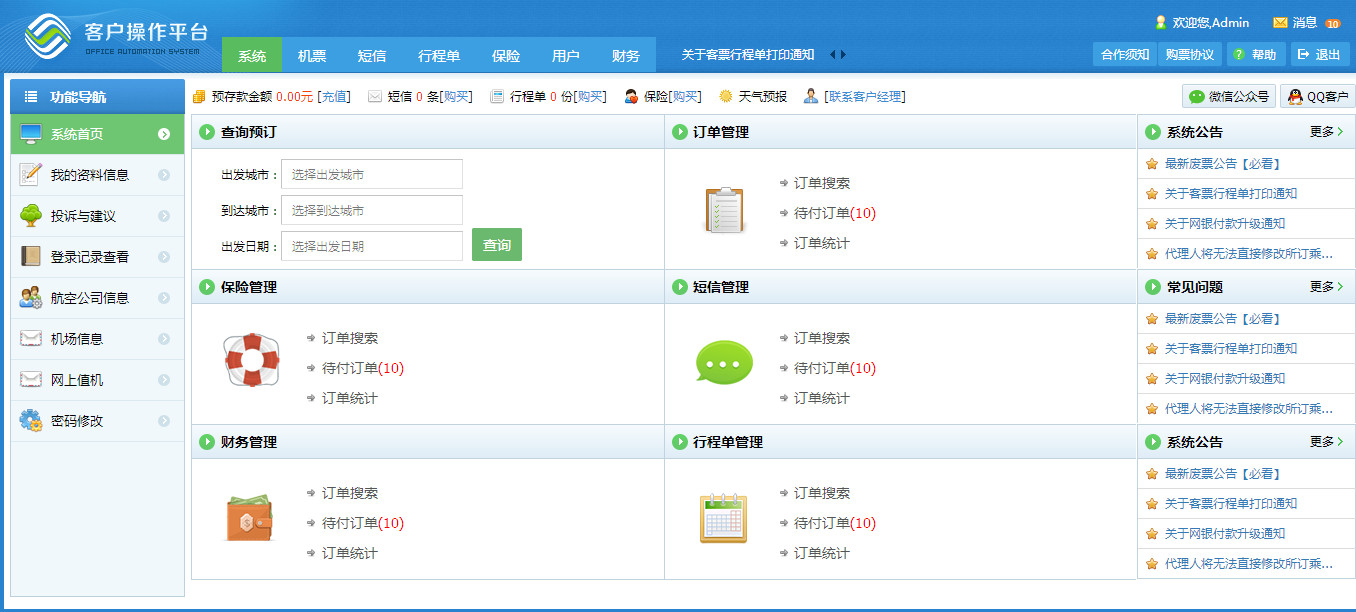
Task: Click the 到达城市 input field
Action: [372, 210]
